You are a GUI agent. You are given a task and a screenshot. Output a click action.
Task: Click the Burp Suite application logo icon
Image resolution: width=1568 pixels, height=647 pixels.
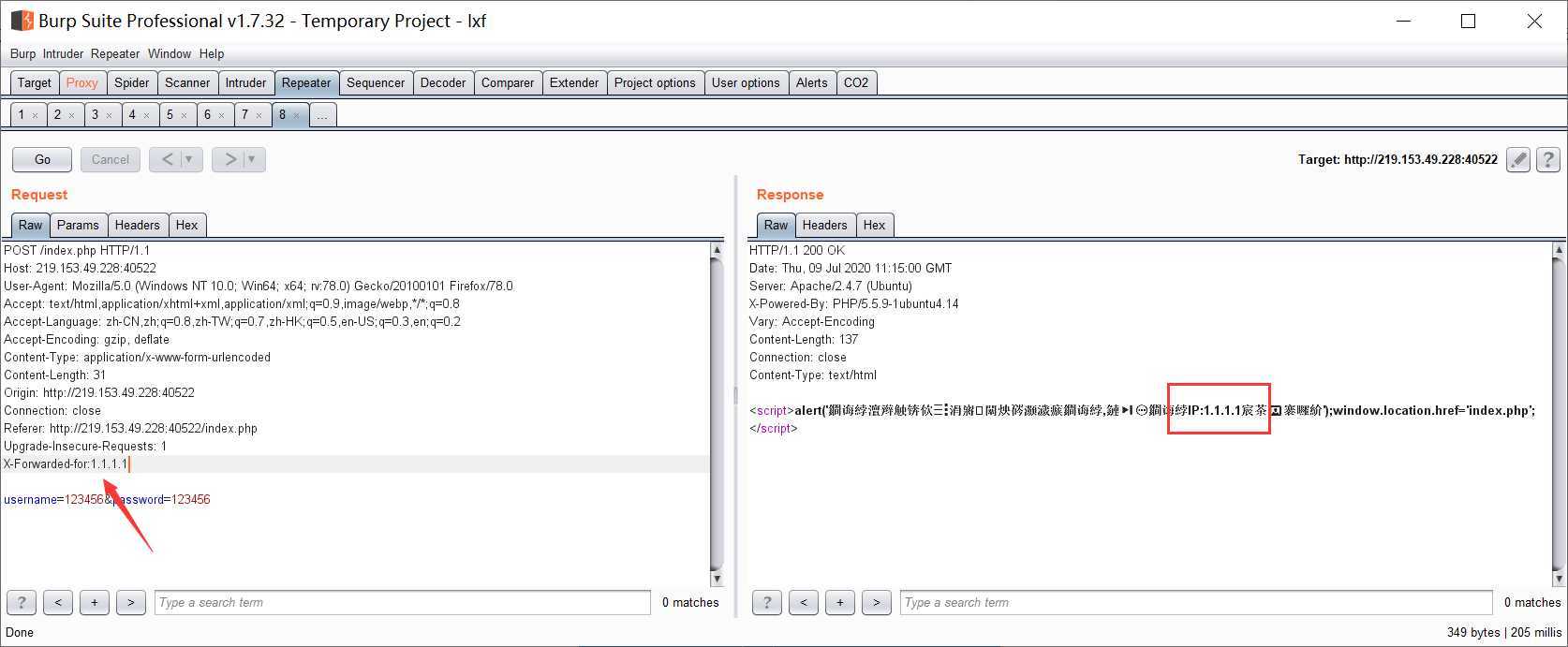[22, 21]
